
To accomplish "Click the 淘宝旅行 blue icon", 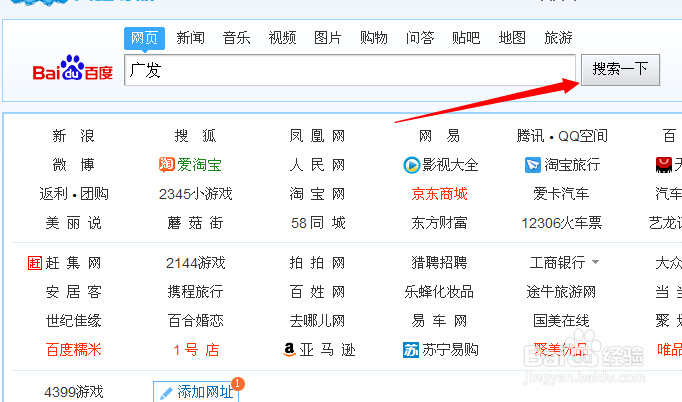I will [x=533, y=165].
